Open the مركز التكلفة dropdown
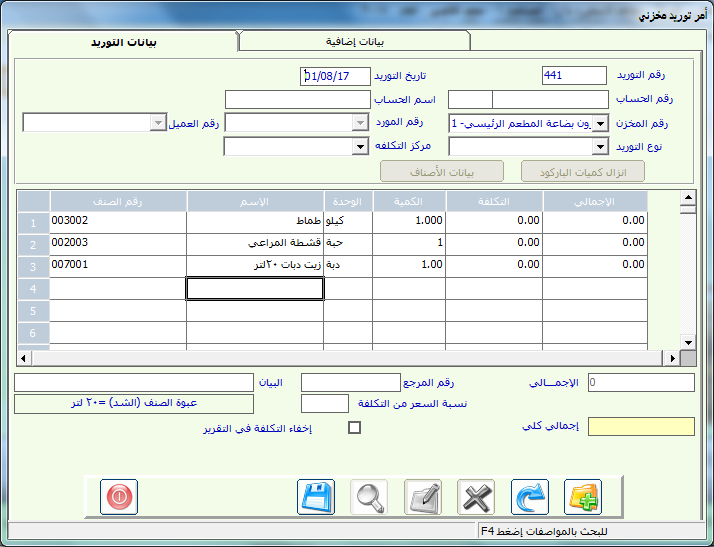The width and height of the screenshot is (714, 547). (360, 147)
